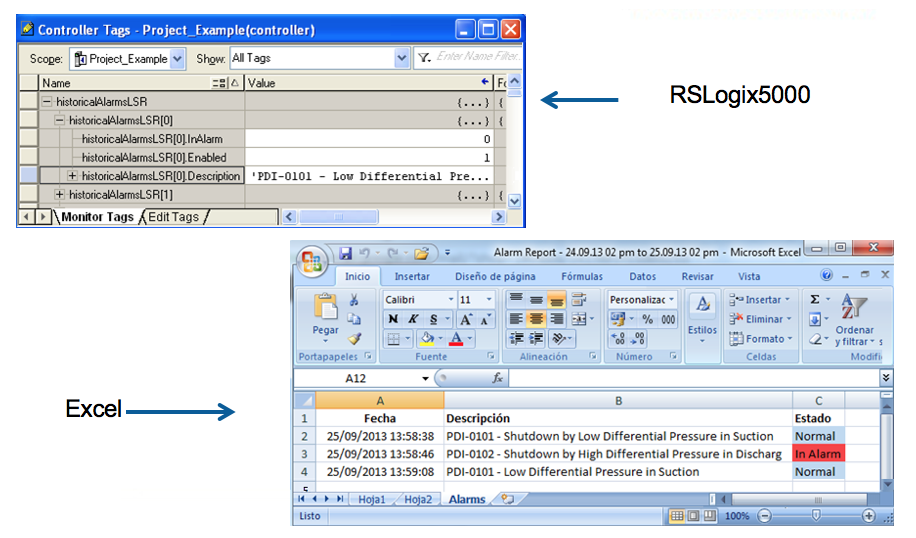Image resolution: width=916 pixels, height=538 pixels.
Task: Open Estilos styles gallery
Action: coord(702,318)
